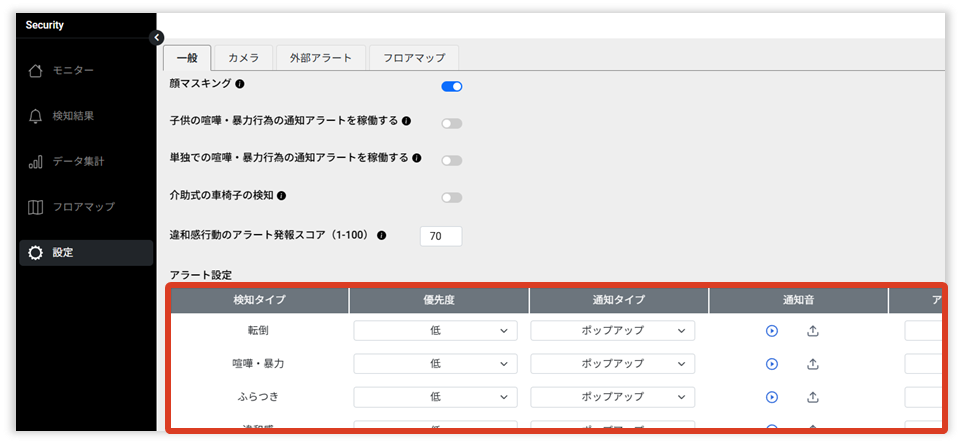
Task: Upload notification sound for 喧嘩・暴力 row
Action: click(813, 364)
